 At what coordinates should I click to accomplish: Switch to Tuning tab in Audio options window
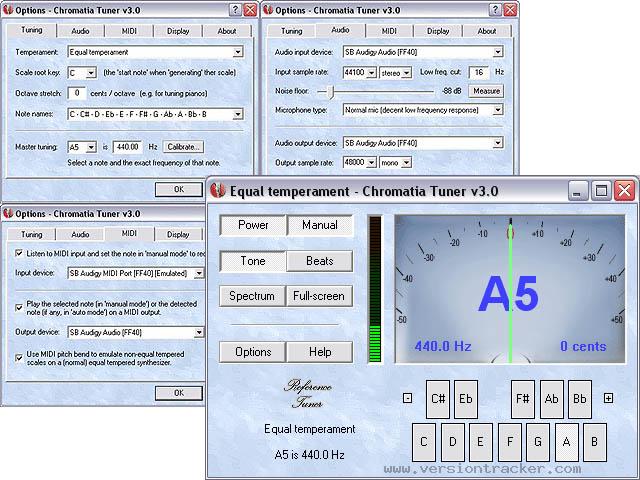(x=291, y=31)
